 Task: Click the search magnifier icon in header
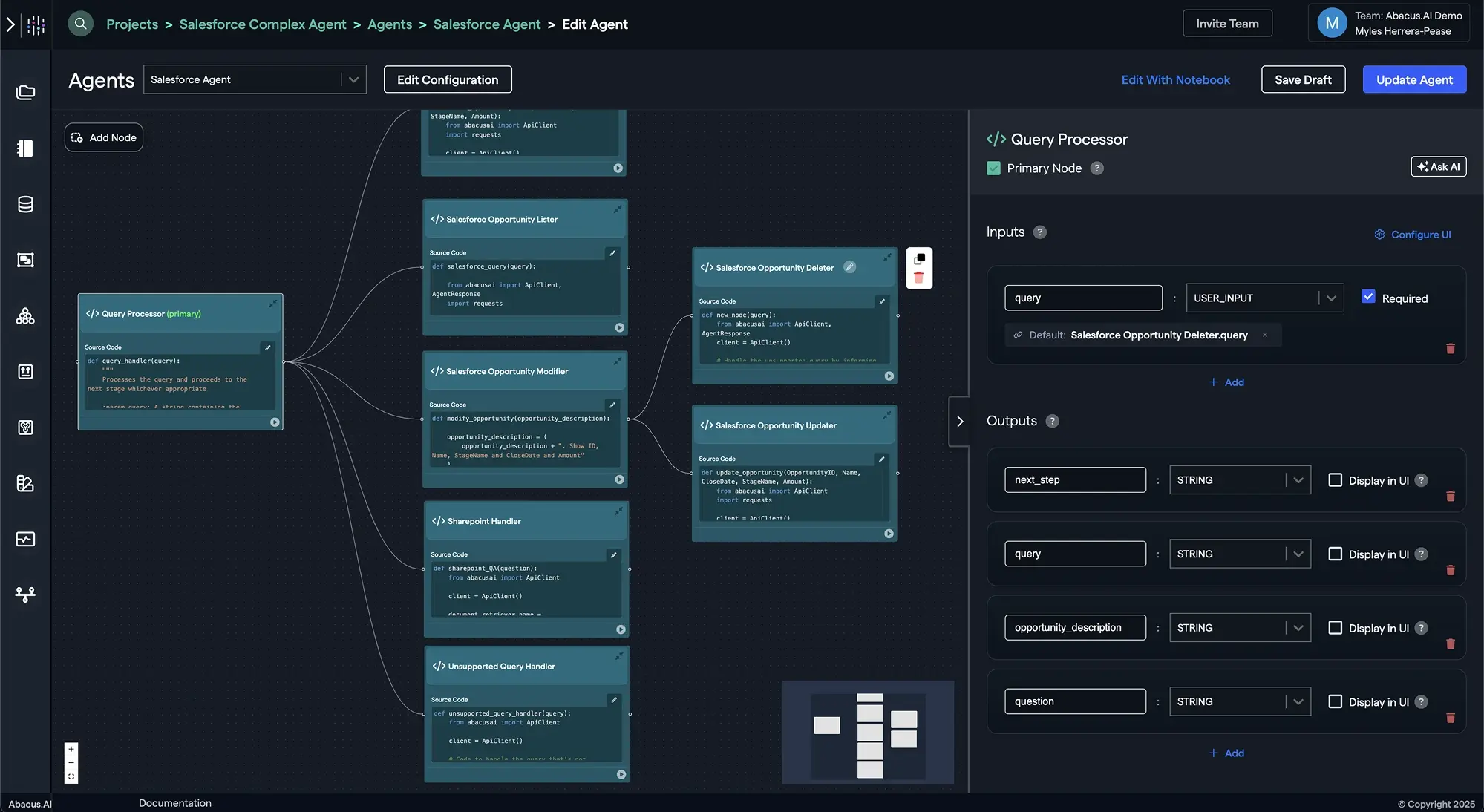(80, 24)
